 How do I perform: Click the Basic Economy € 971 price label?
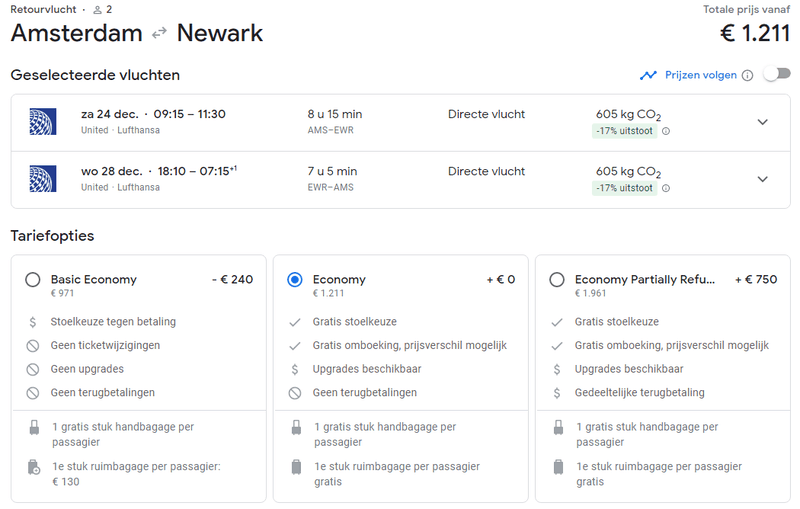point(62,294)
